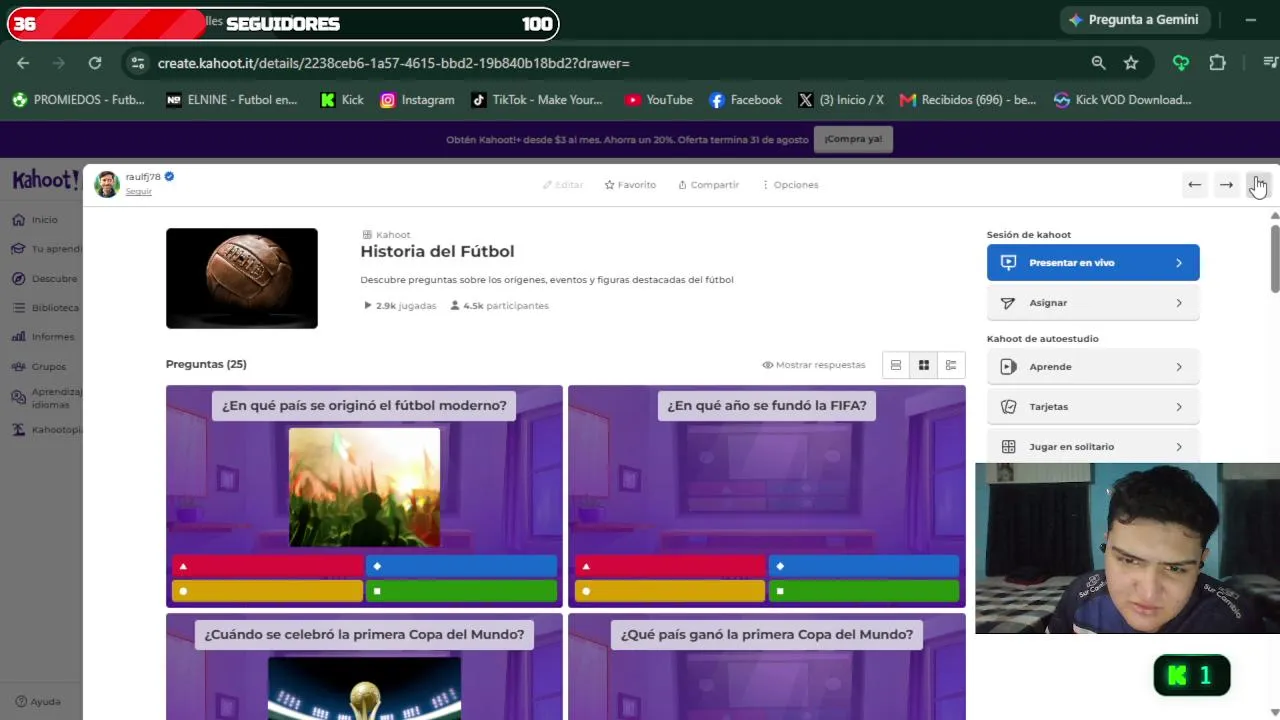
Task: Click red triangle answer under fútbol moderno question
Action: point(267,566)
